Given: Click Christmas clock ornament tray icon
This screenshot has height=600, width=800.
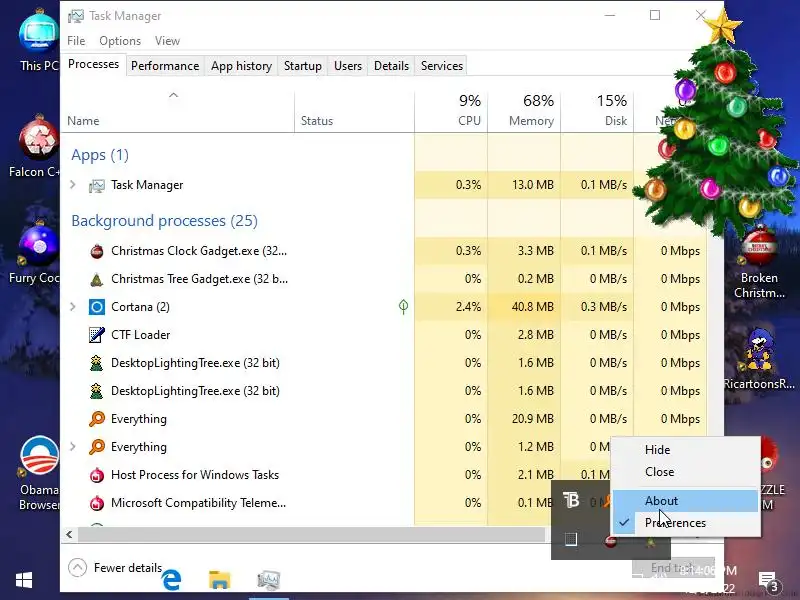Looking at the screenshot, I should coord(610,541).
